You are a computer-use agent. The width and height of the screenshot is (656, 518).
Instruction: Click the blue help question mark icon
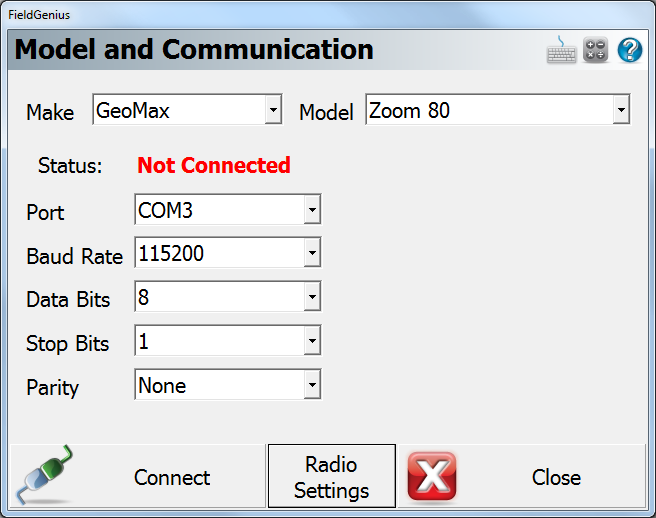pyautogui.click(x=630, y=51)
